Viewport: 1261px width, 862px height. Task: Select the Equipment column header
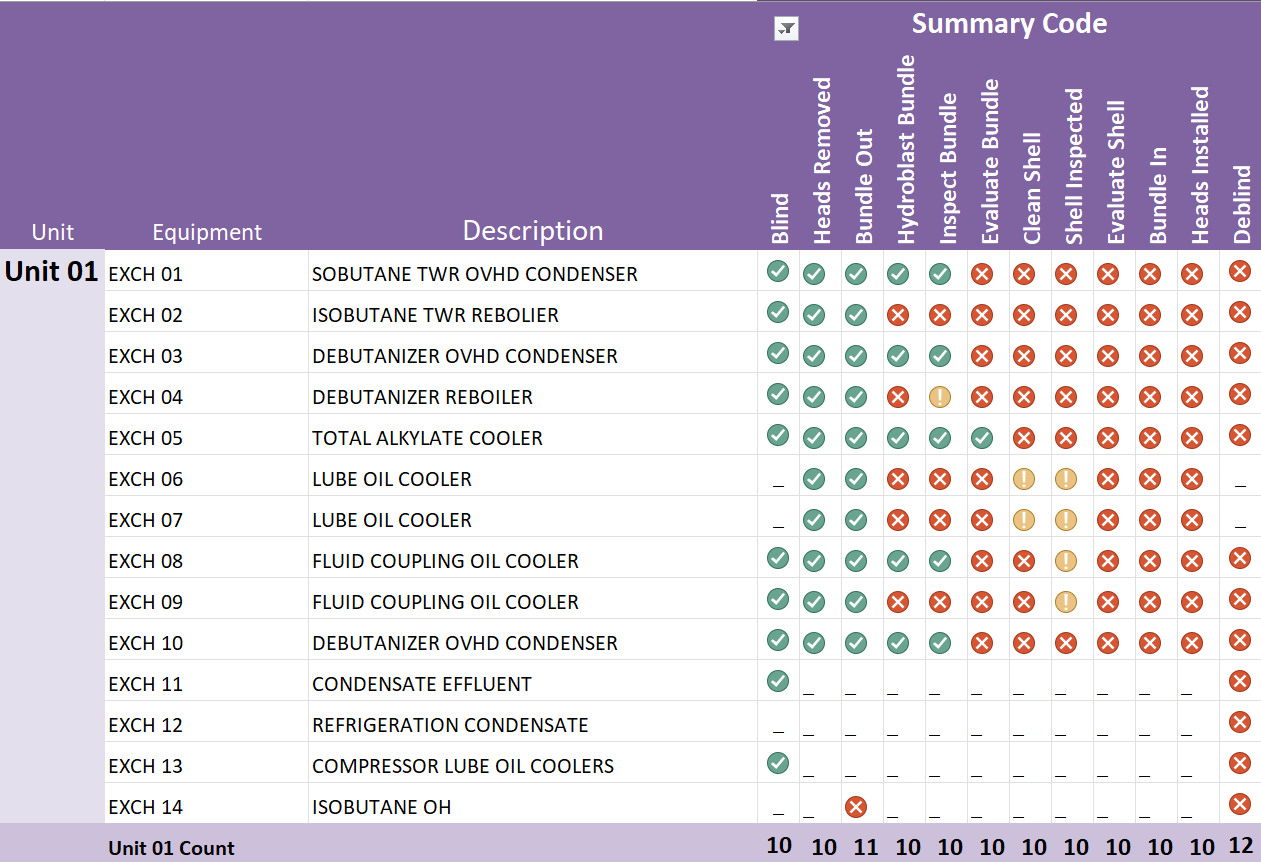[207, 232]
